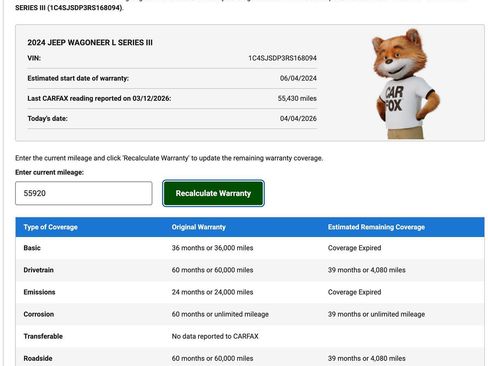Click the 'VIN:' label
This screenshot has width=488, height=366.
point(34,58)
